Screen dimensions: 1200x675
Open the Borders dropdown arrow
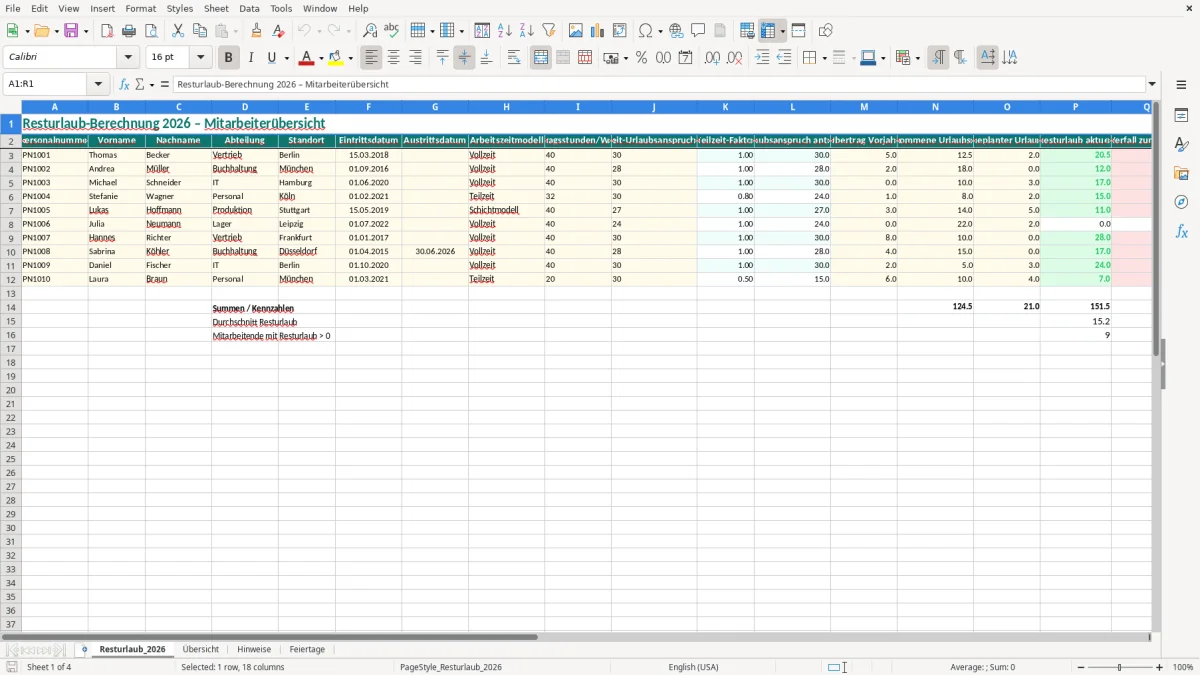(823, 58)
